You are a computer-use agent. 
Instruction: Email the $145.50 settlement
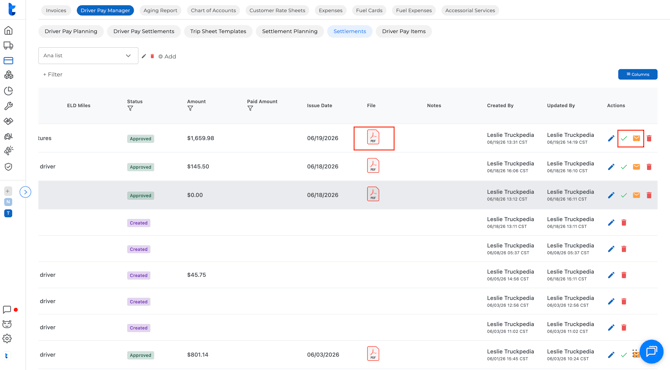[636, 167]
